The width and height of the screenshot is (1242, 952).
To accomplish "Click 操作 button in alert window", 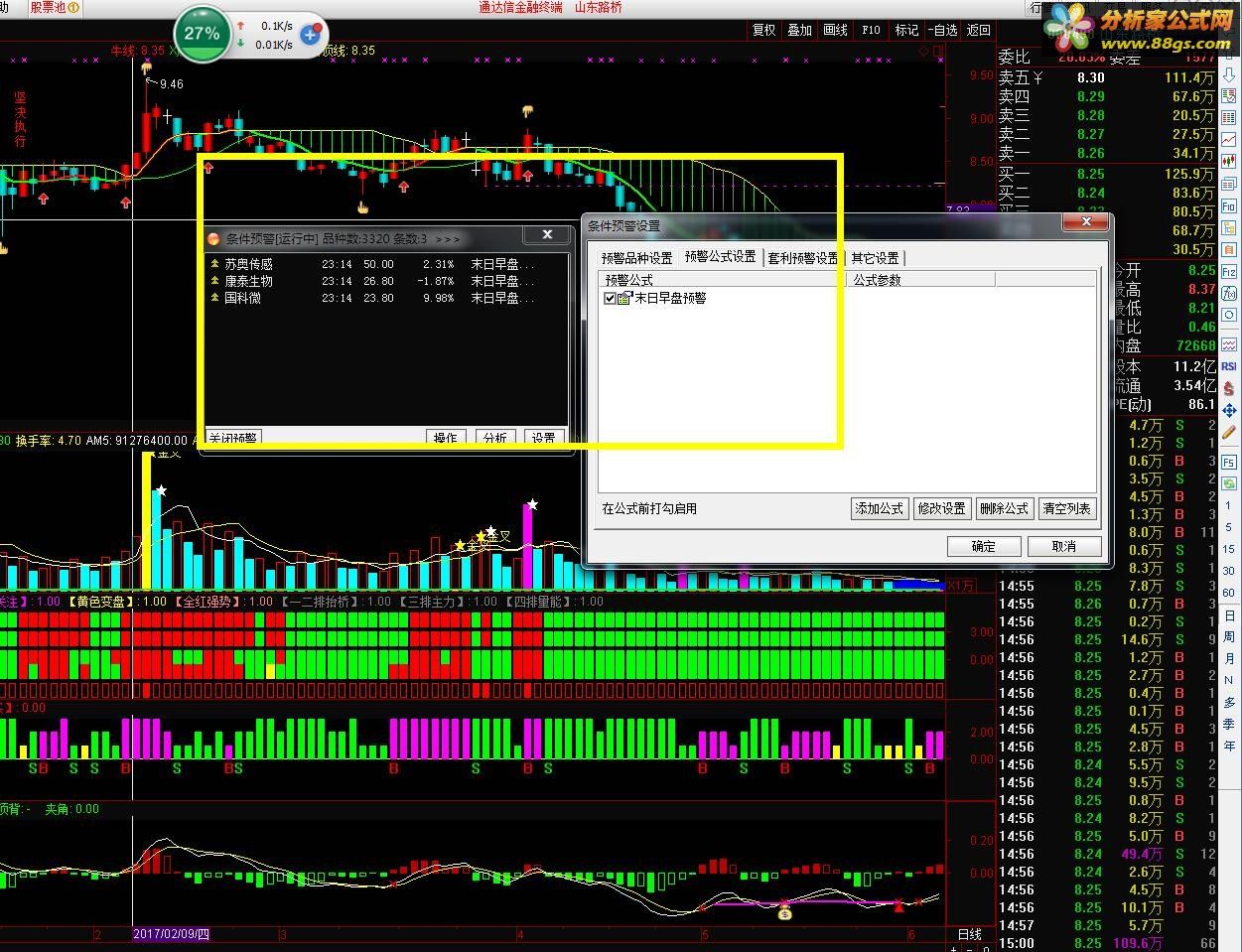I will click(446, 438).
